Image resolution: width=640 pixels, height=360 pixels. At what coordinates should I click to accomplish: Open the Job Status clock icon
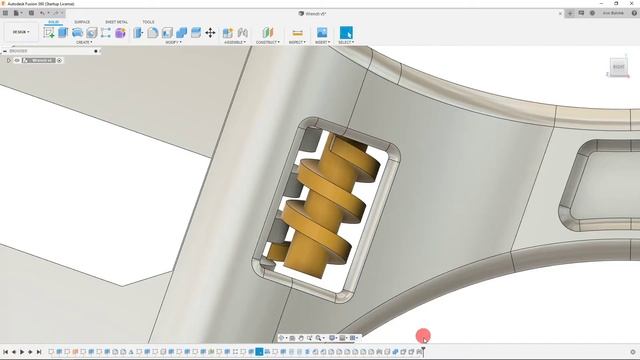[592, 13]
